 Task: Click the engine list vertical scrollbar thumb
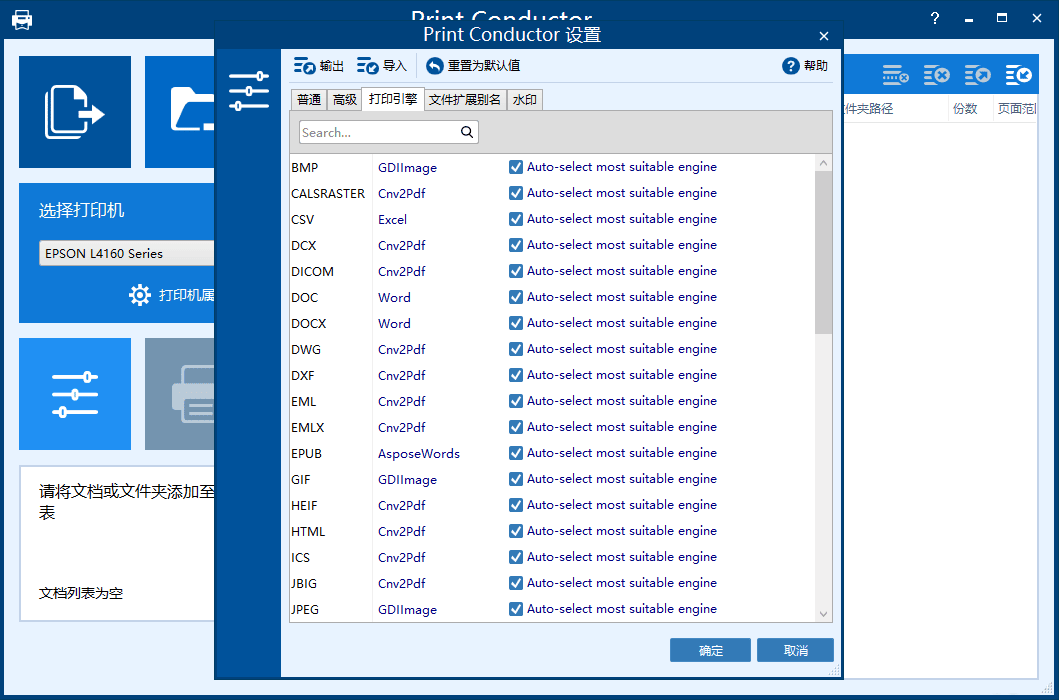[823, 252]
